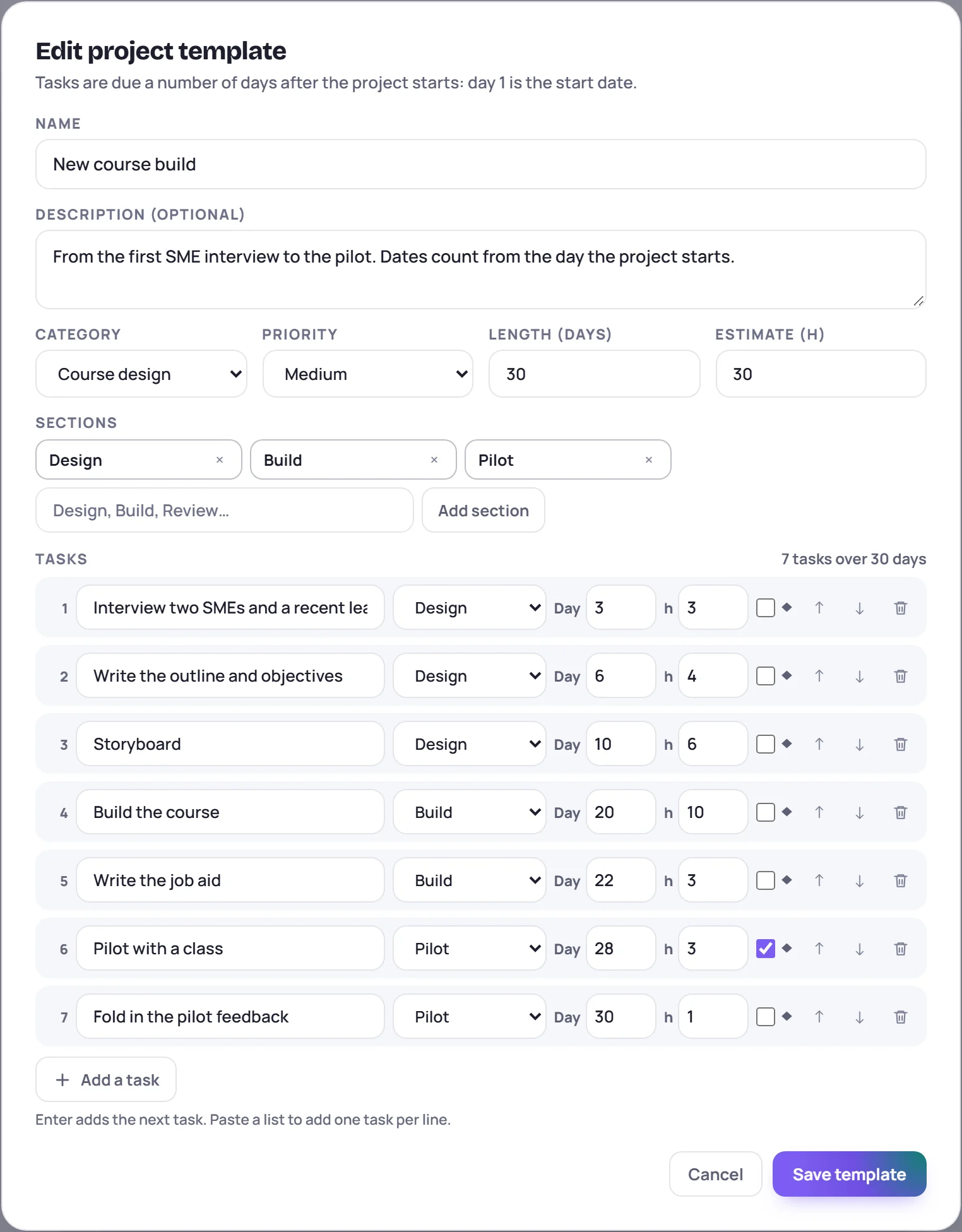Open section dropdown for Build the course

[x=470, y=812]
